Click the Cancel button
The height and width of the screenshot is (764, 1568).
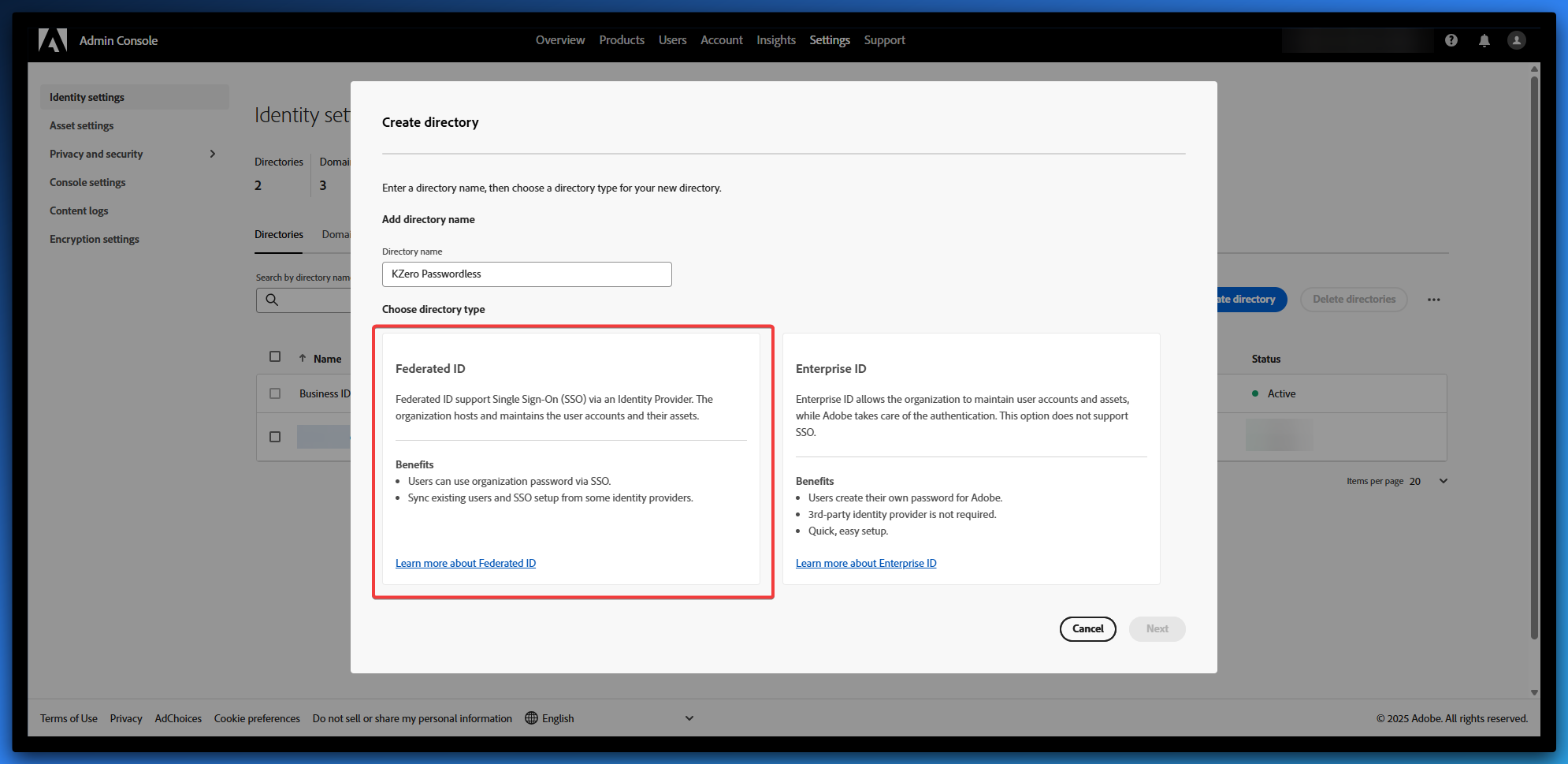pos(1087,629)
